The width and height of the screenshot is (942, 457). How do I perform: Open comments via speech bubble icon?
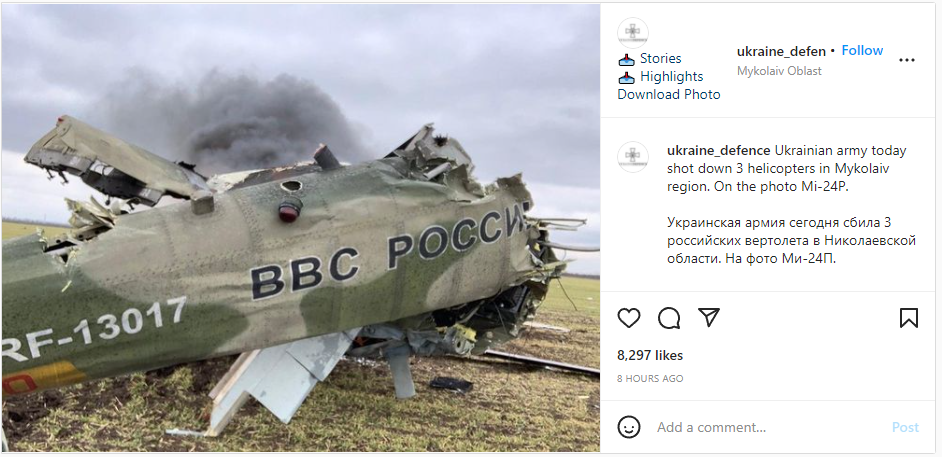point(669,318)
